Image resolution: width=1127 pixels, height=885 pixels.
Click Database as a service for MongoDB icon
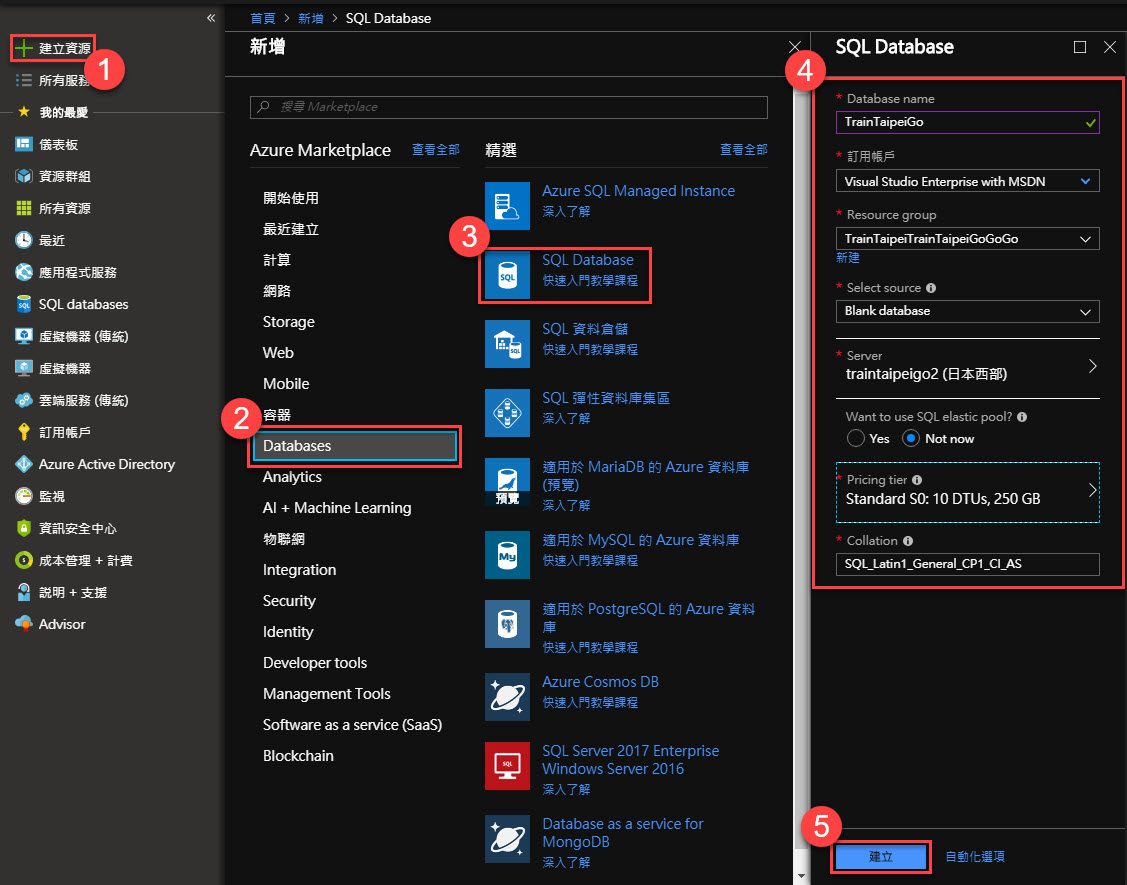pyautogui.click(x=507, y=838)
